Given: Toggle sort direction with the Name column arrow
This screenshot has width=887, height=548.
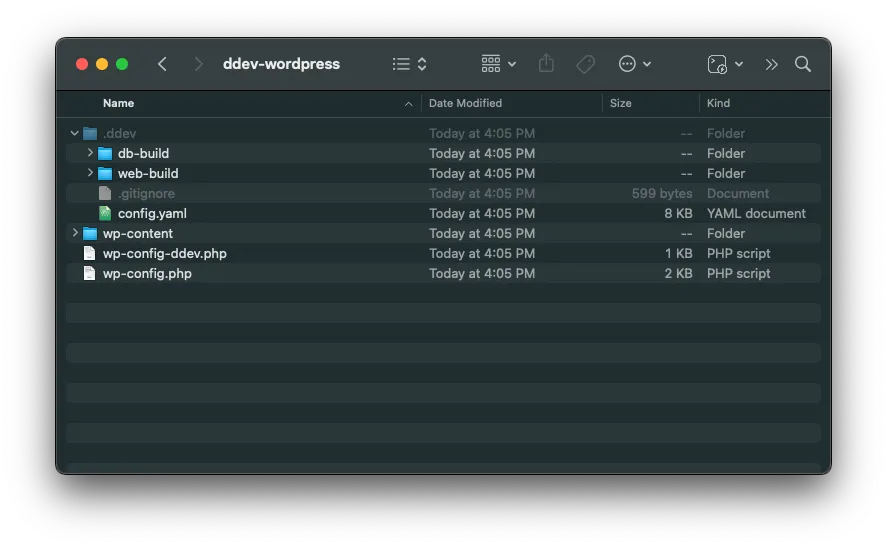Looking at the screenshot, I should (408, 103).
